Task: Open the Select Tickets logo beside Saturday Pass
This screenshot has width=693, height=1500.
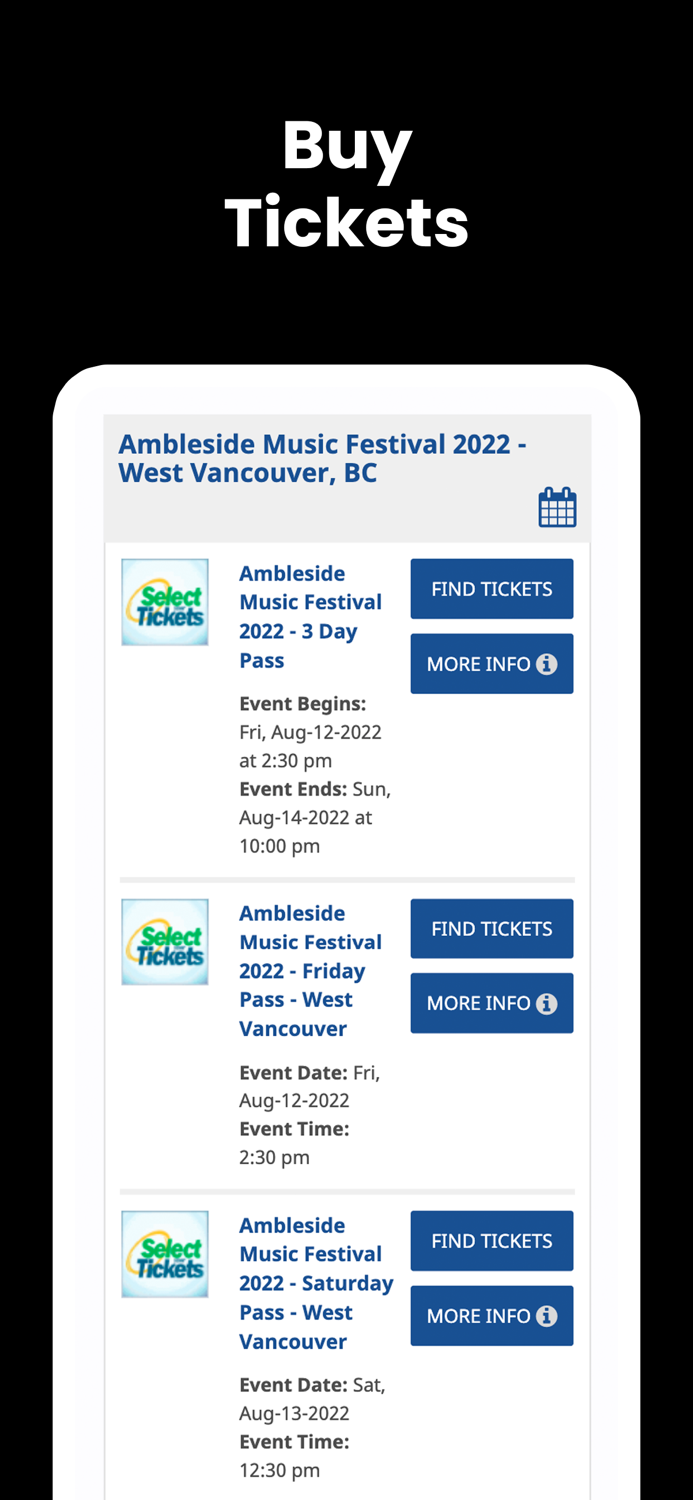Action: coord(164,1254)
